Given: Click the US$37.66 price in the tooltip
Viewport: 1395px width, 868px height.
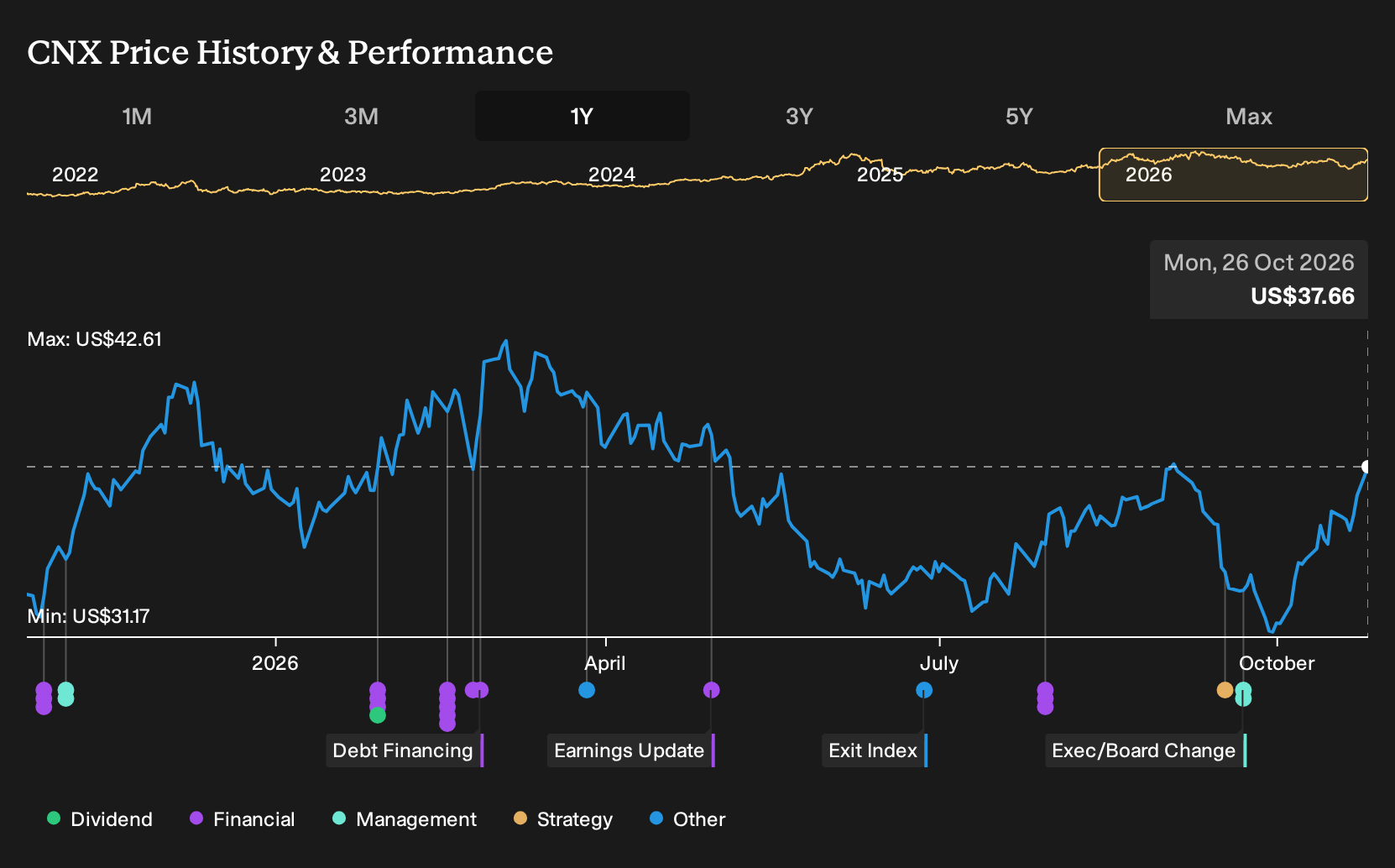Looking at the screenshot, I should (x=1303, y=296).
